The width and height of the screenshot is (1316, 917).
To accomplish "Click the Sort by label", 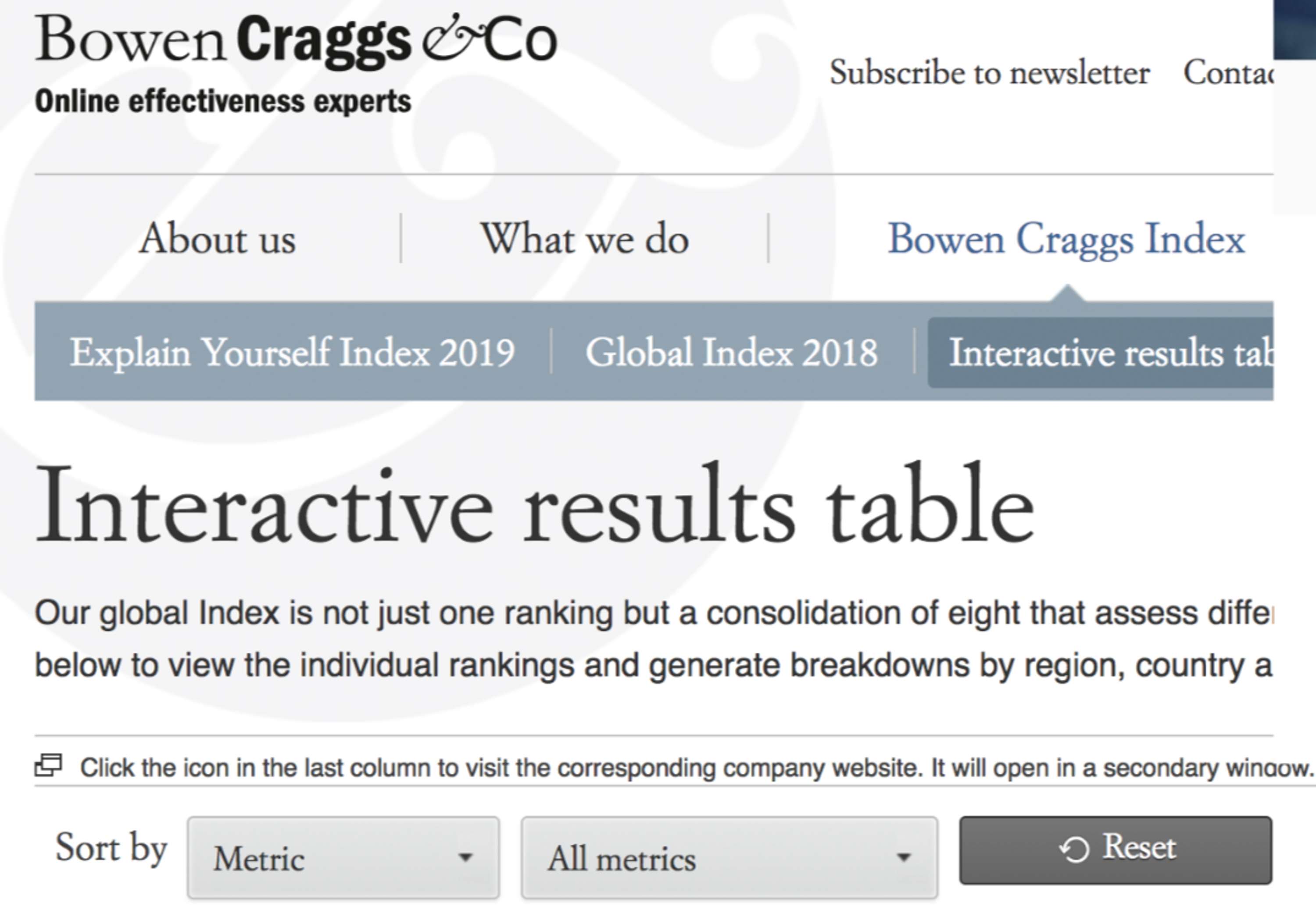I will click(x=111, y=848).
